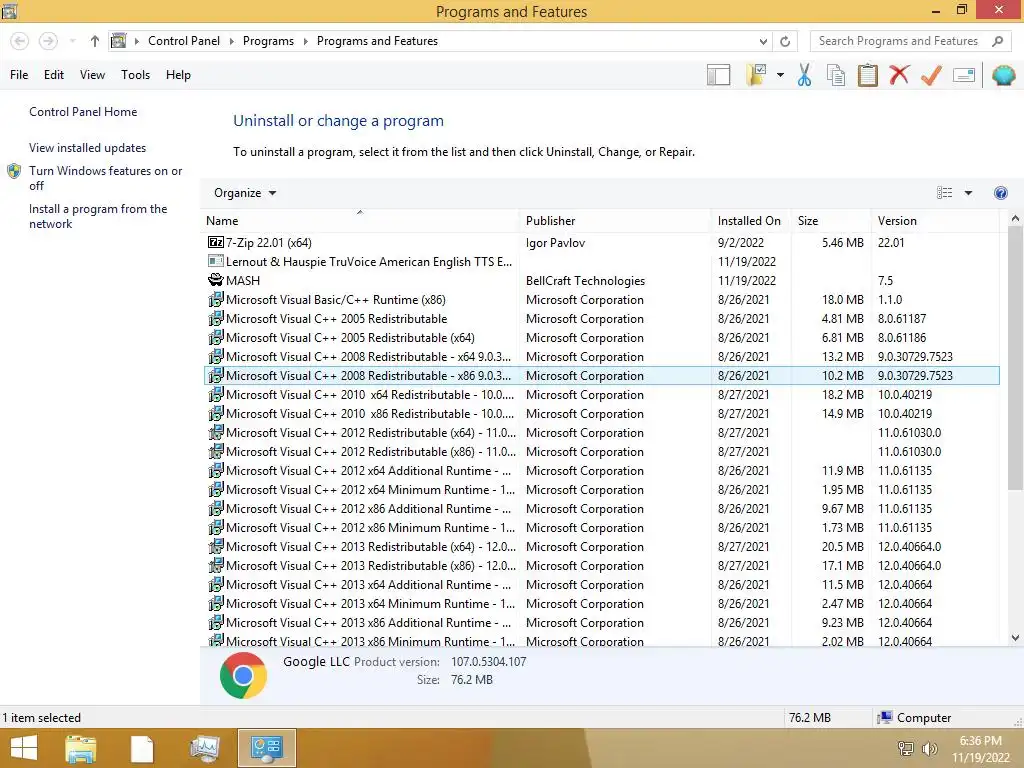Open Classic Shell settings shell icon

pos(1004,75)
